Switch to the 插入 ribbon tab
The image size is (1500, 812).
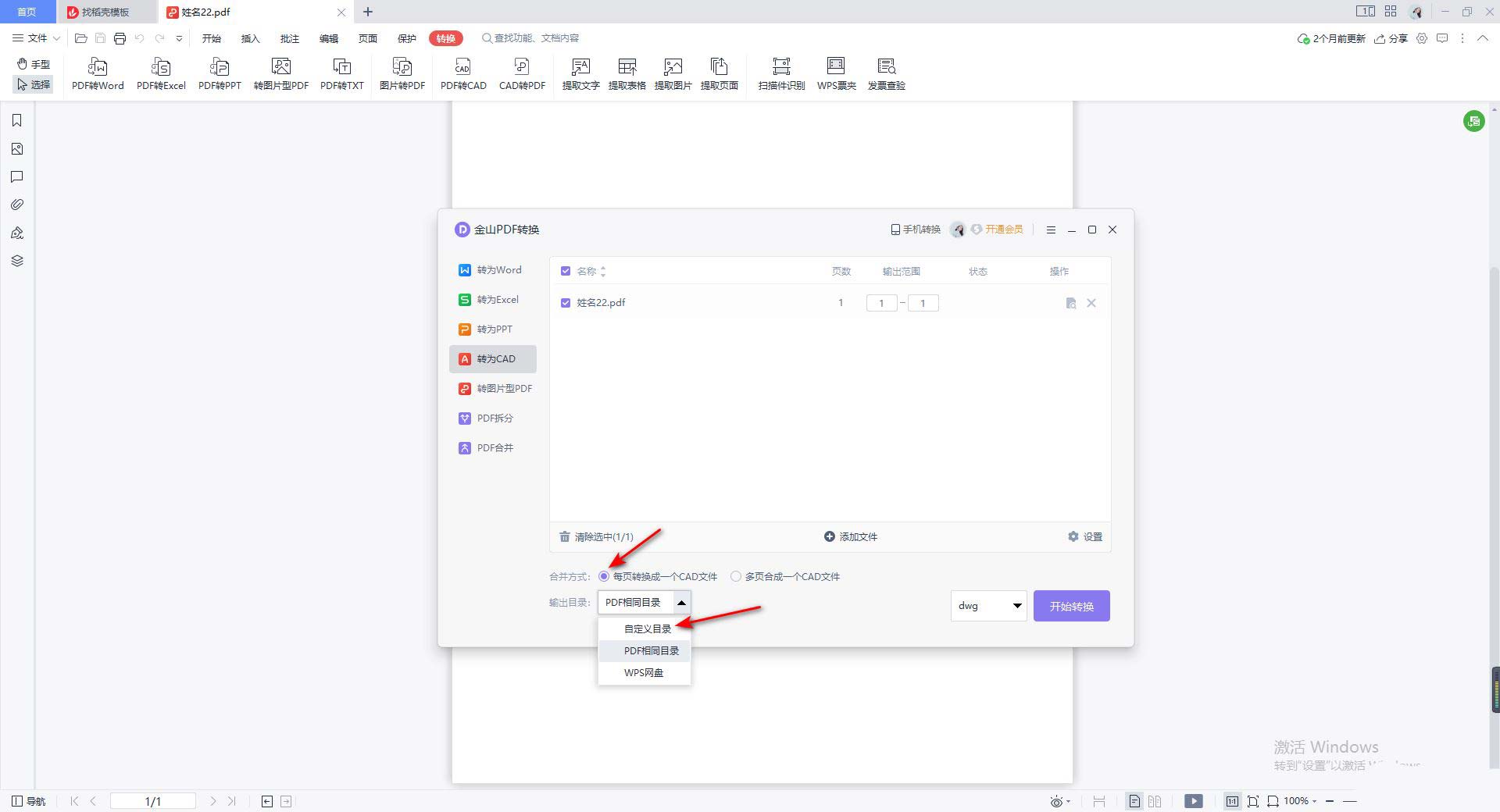coord(250,38)
